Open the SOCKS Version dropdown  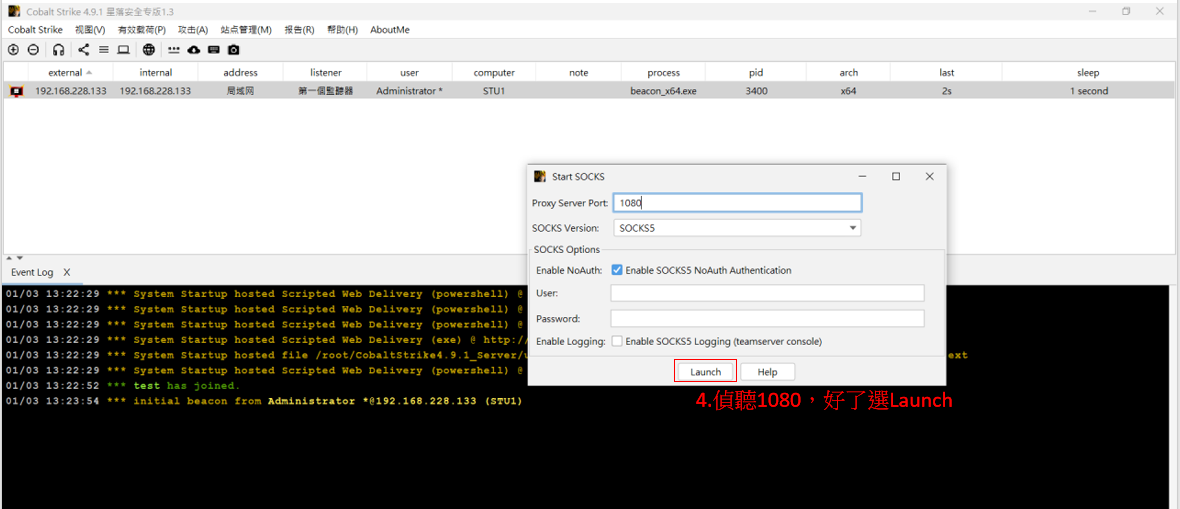(738, 227)
